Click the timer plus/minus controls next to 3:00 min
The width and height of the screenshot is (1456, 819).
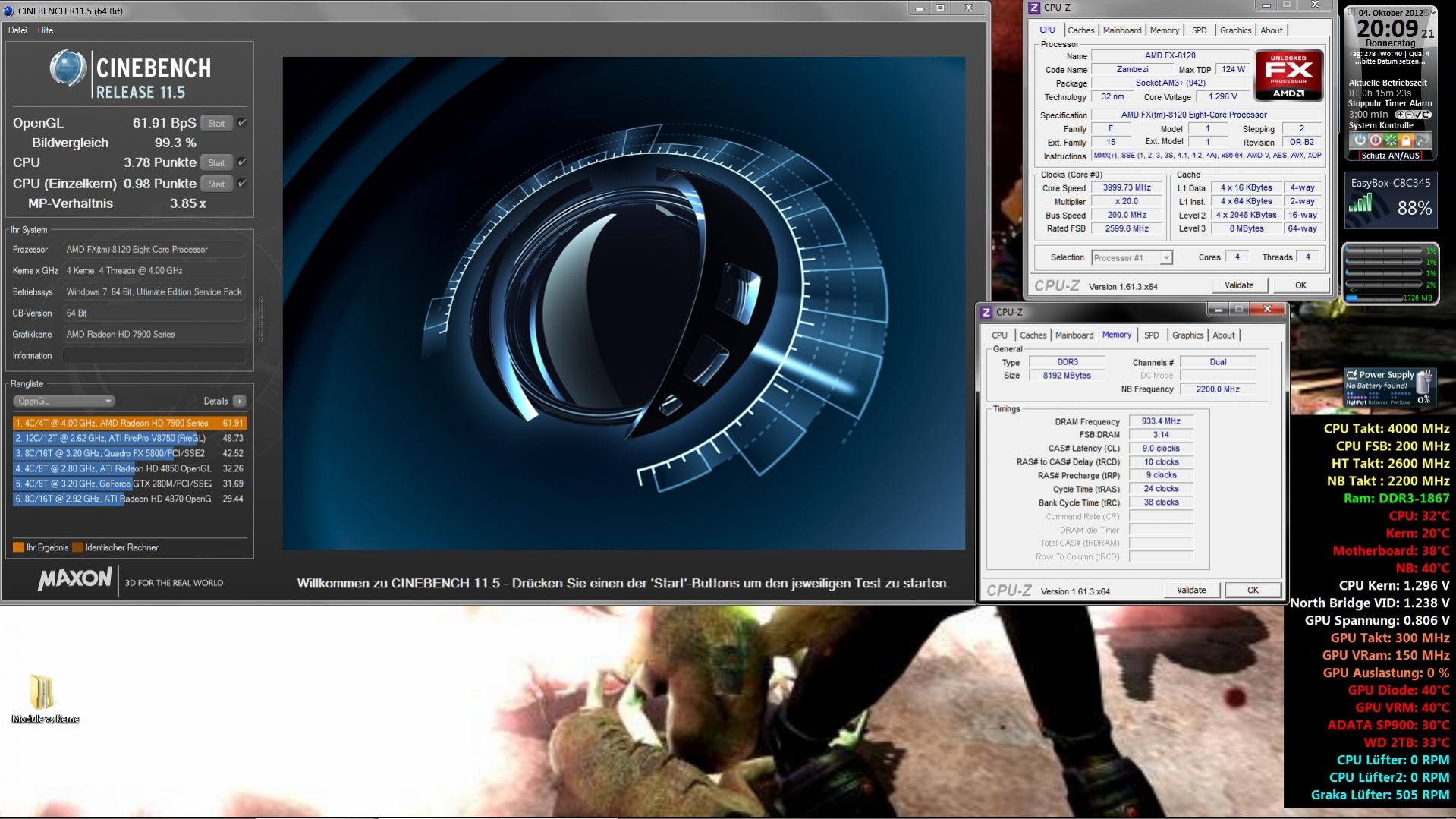pos(1413,115)
